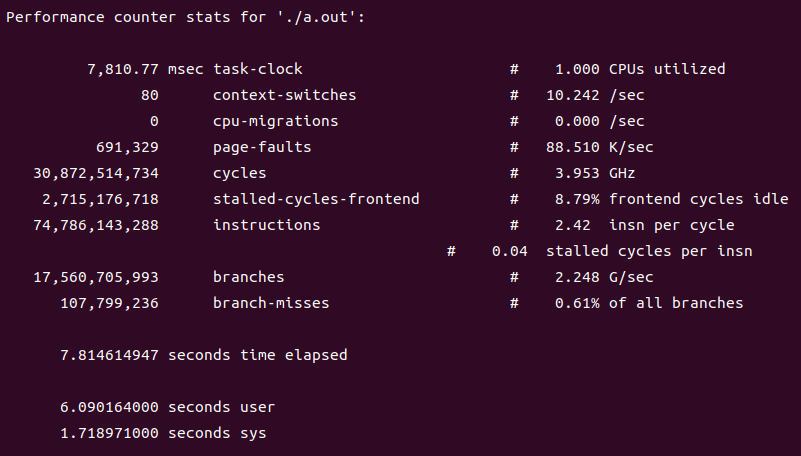Viewport: 801px width, 456px height.
Task: Click the 'CPUs utilized' text
Action: [667, 70]
